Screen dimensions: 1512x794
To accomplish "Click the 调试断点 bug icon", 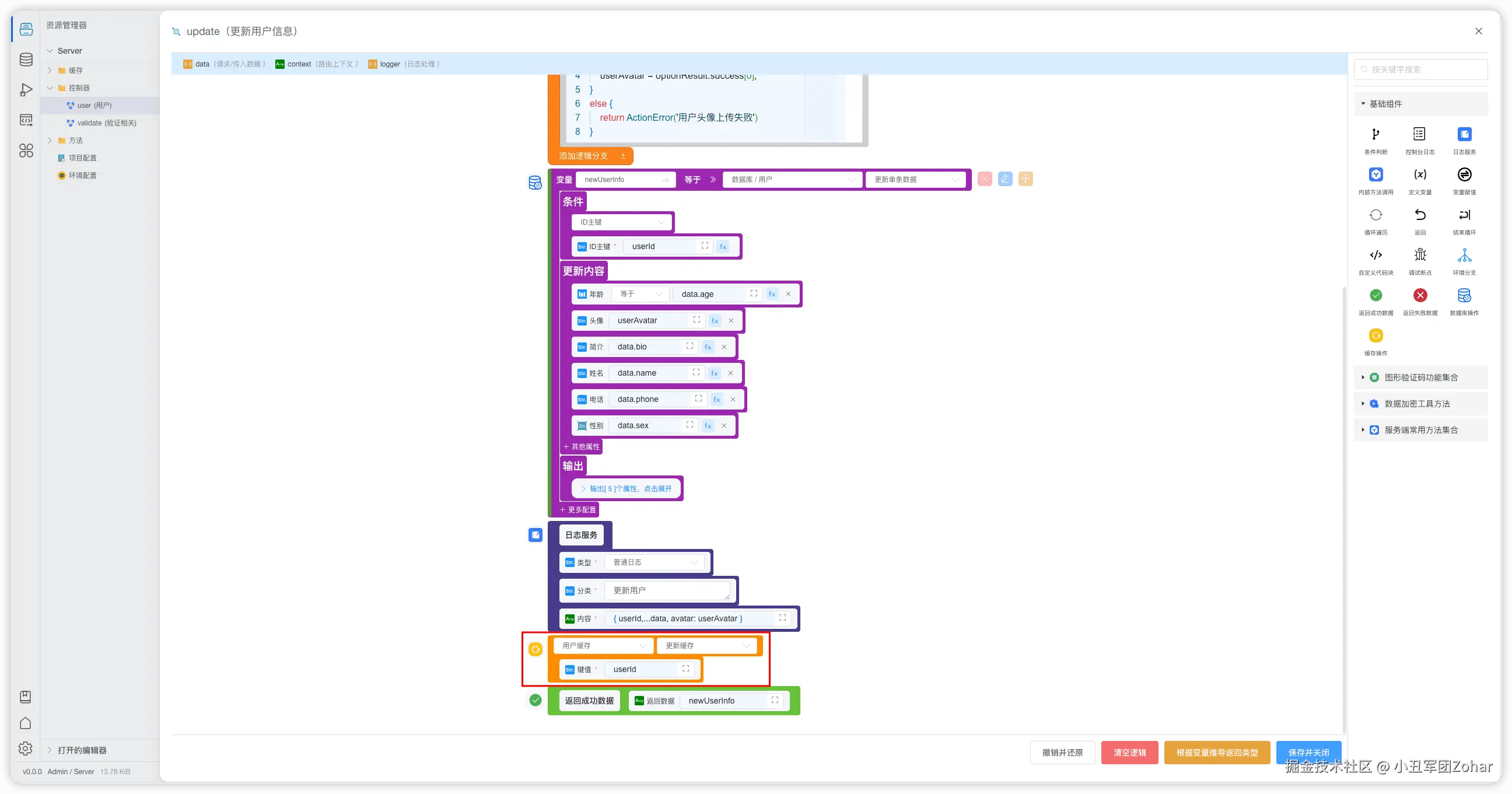I will (1420, 256).
